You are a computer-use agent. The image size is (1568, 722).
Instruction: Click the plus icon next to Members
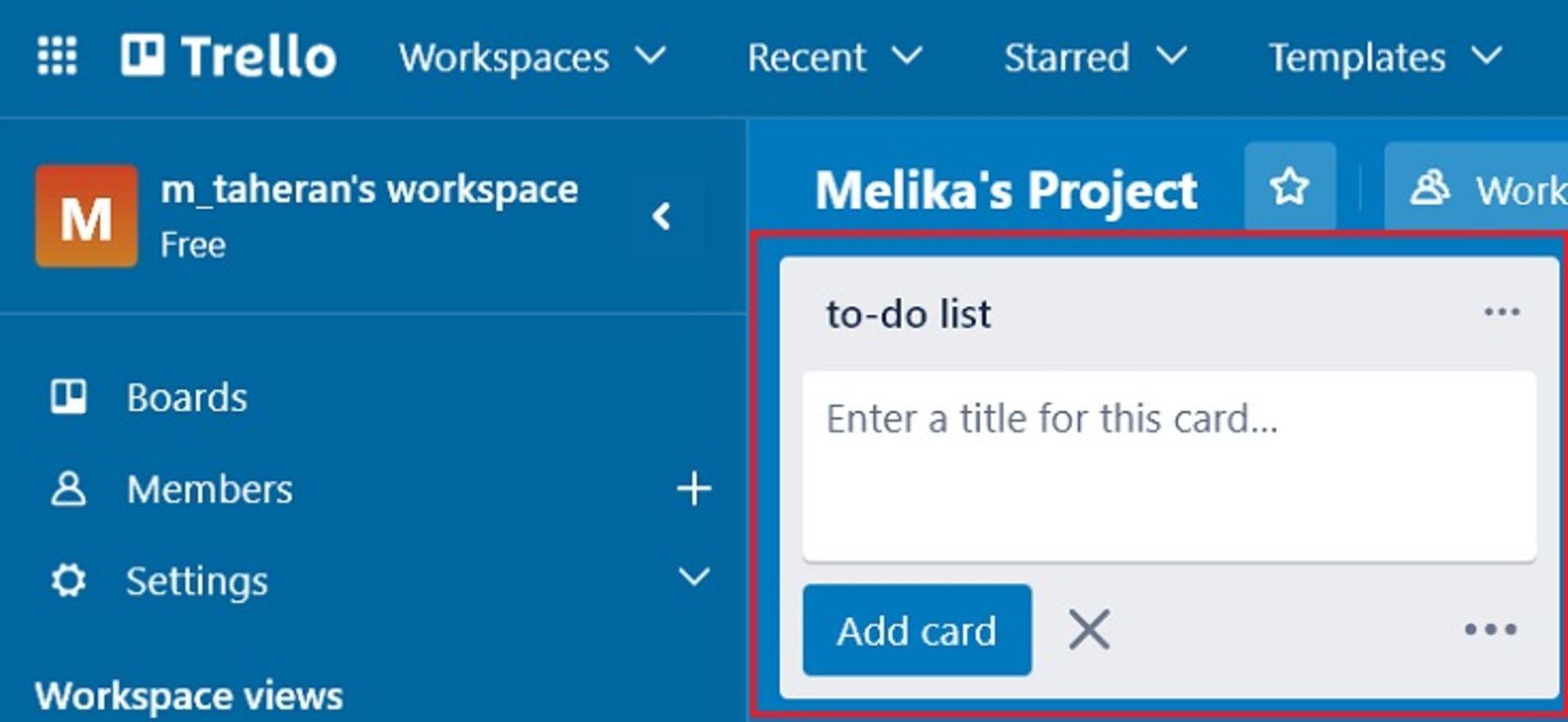(693, 489)
